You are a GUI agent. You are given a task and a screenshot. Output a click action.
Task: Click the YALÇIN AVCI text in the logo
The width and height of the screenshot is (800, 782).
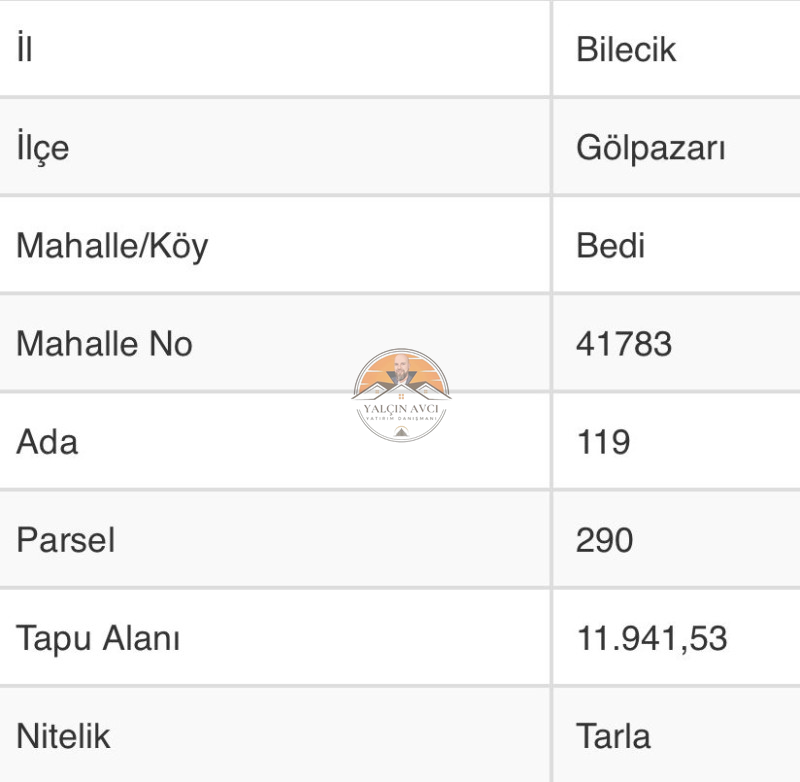(x=401, y=409)
